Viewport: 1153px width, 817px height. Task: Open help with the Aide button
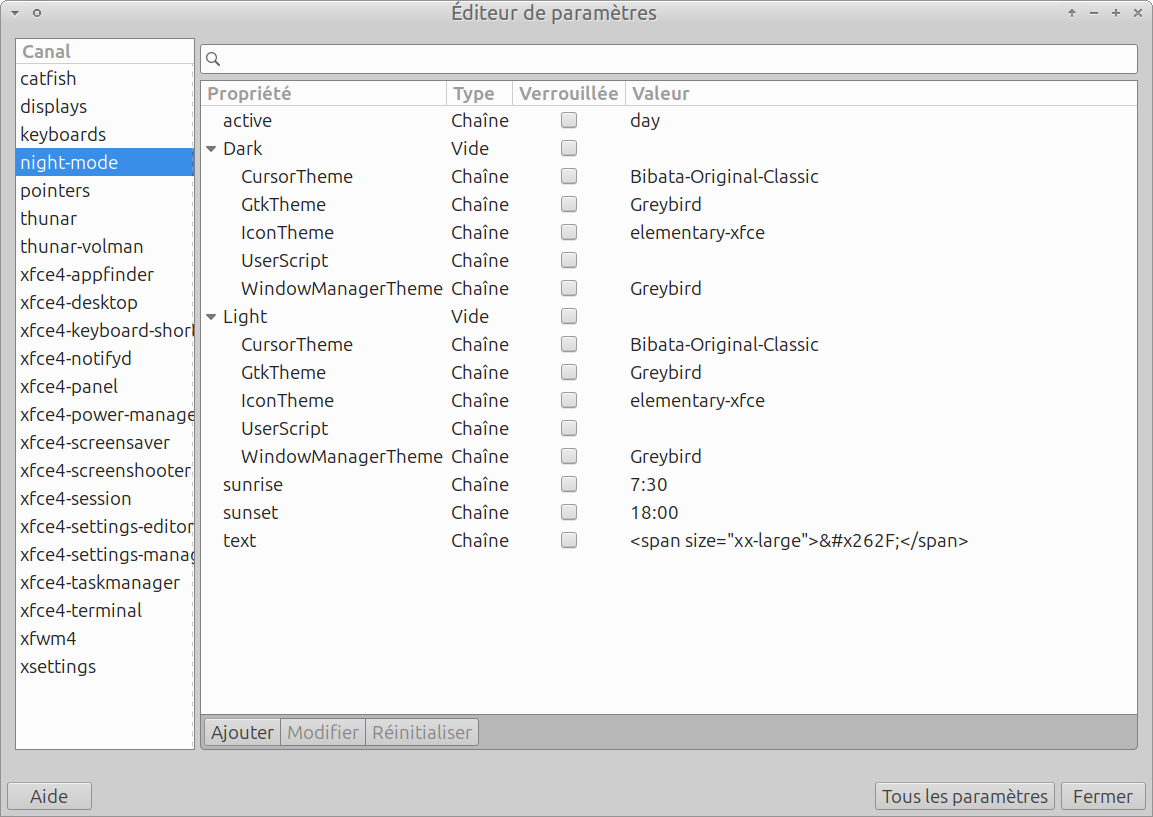pos(49,796)
